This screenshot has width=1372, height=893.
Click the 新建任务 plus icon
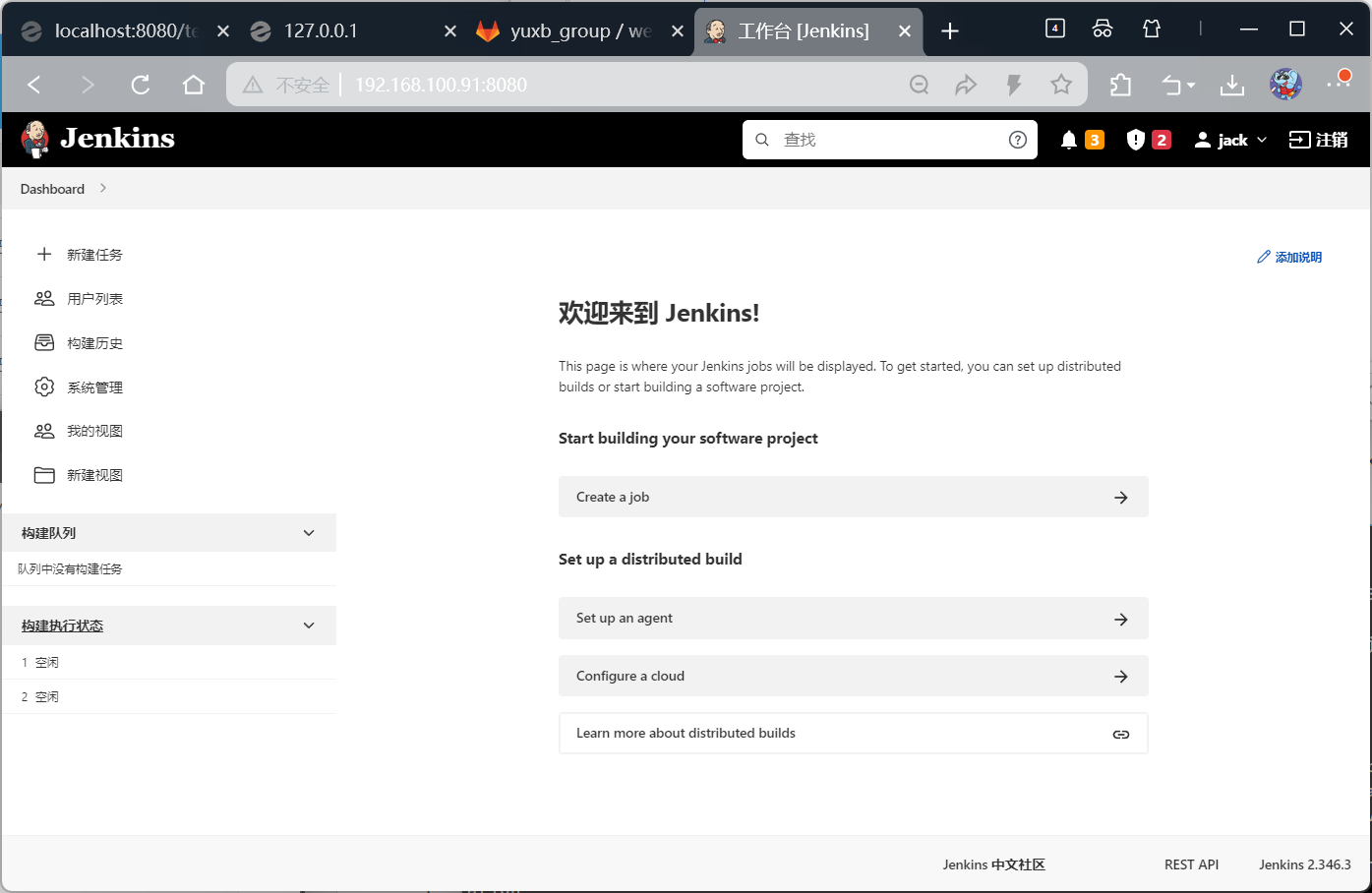point(44,254)
